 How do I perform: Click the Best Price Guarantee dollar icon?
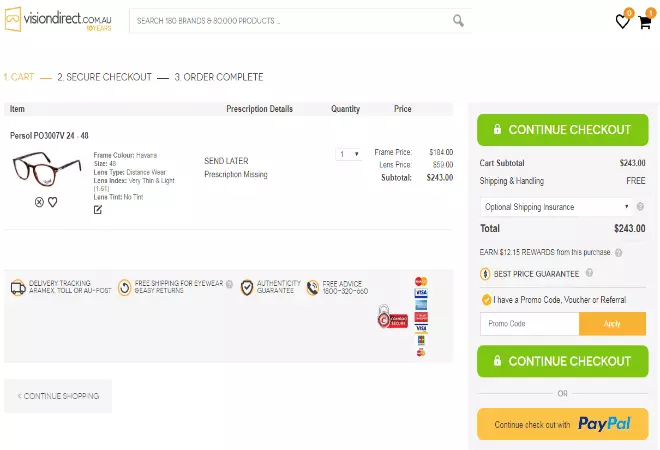485,274
